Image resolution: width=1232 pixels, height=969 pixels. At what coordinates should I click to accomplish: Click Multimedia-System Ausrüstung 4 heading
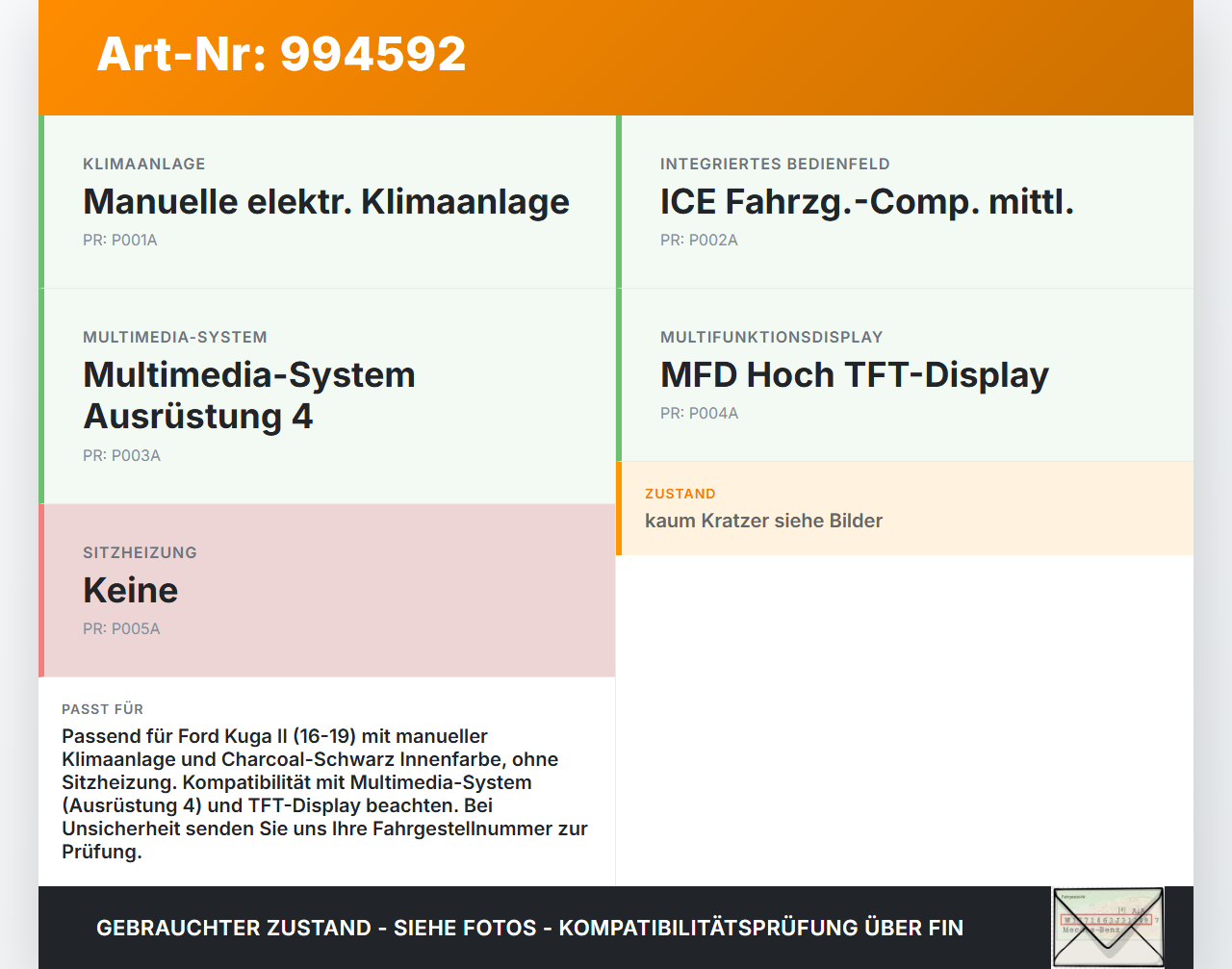[x=249, y=395]
